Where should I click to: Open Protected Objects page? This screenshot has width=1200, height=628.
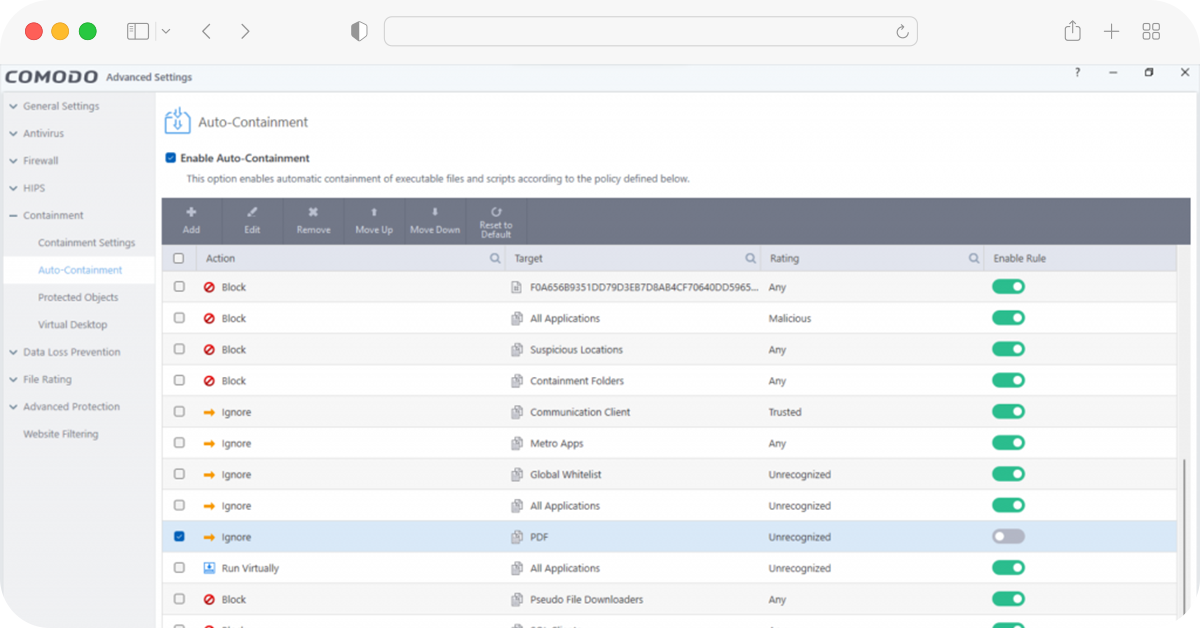78,297
